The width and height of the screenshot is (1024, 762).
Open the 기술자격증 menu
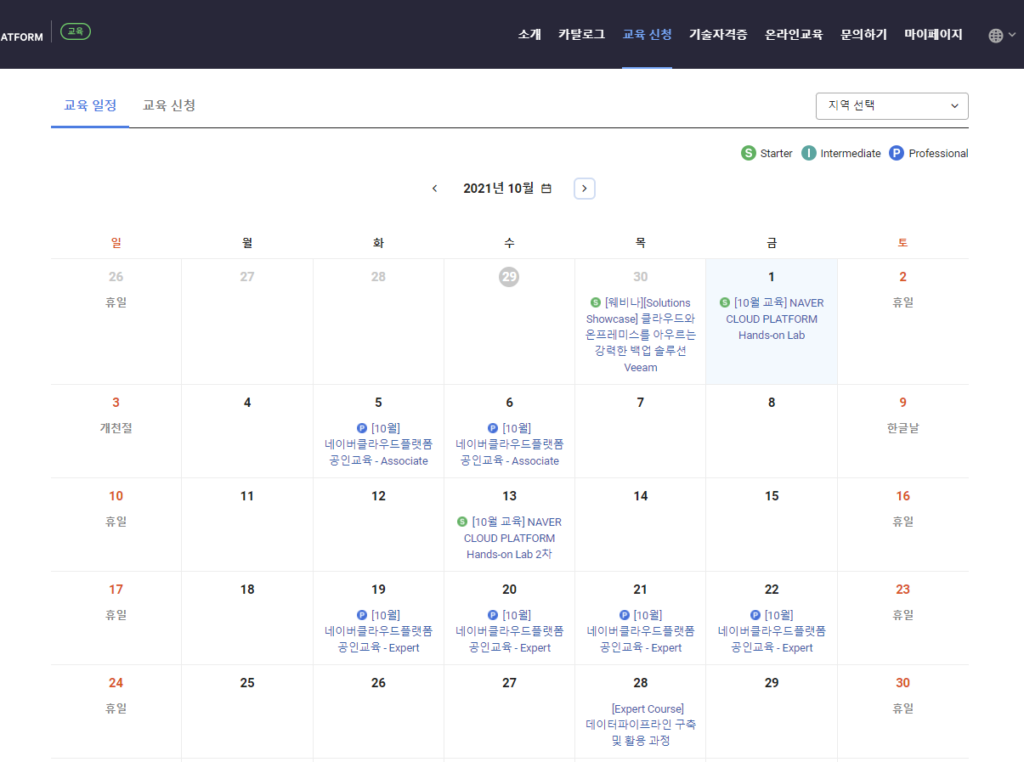pyautogui.click(x=718, y=35)
